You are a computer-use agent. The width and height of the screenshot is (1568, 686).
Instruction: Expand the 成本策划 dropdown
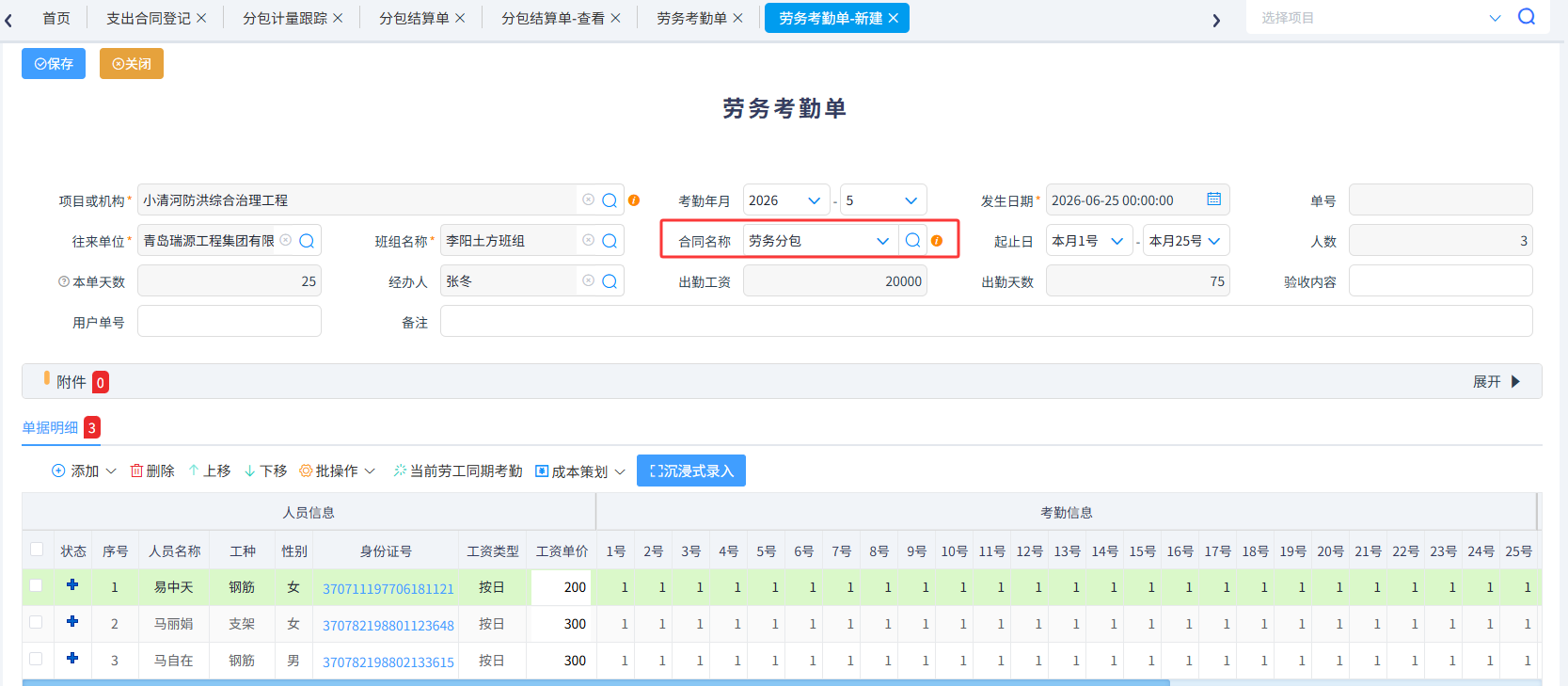(620, 471)
